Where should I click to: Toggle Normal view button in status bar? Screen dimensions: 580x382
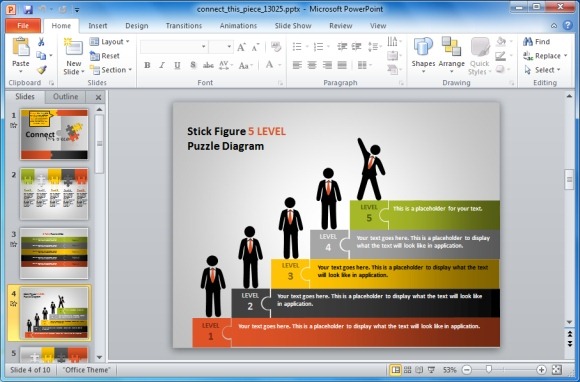[x=395, y=369]
